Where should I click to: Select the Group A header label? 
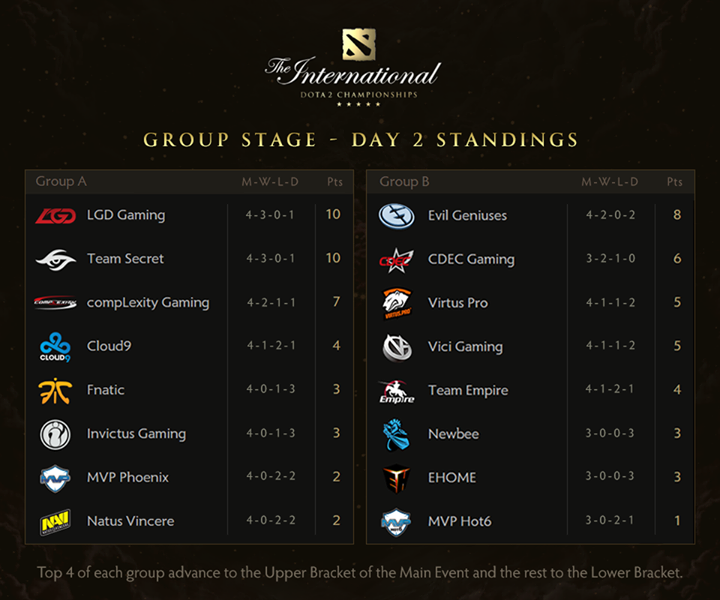(61, 182)
